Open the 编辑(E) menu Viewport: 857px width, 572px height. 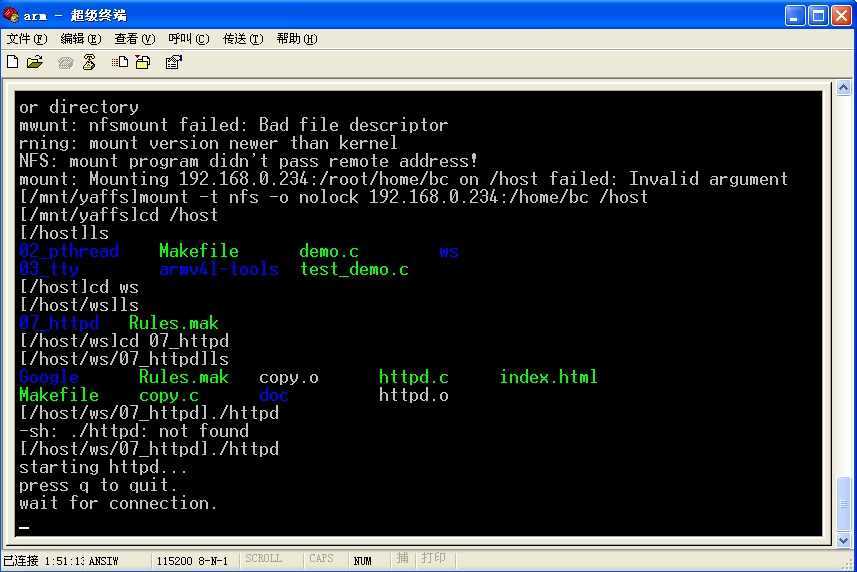click(x=81, y=39)
